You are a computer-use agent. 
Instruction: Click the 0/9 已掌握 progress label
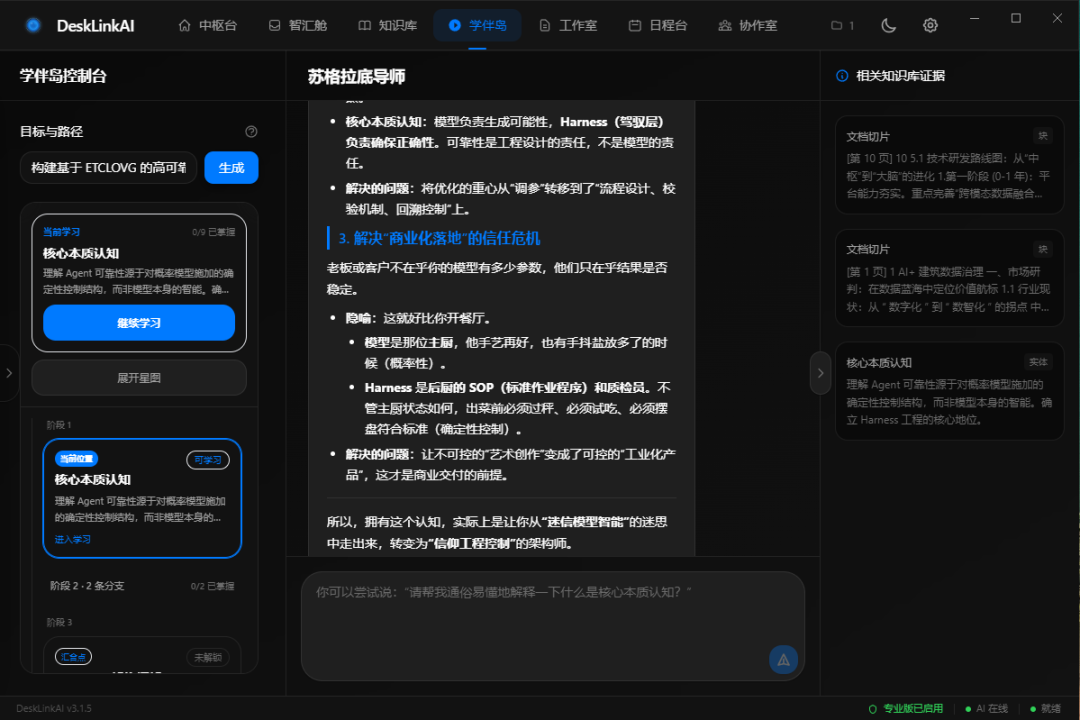(214, 232)
